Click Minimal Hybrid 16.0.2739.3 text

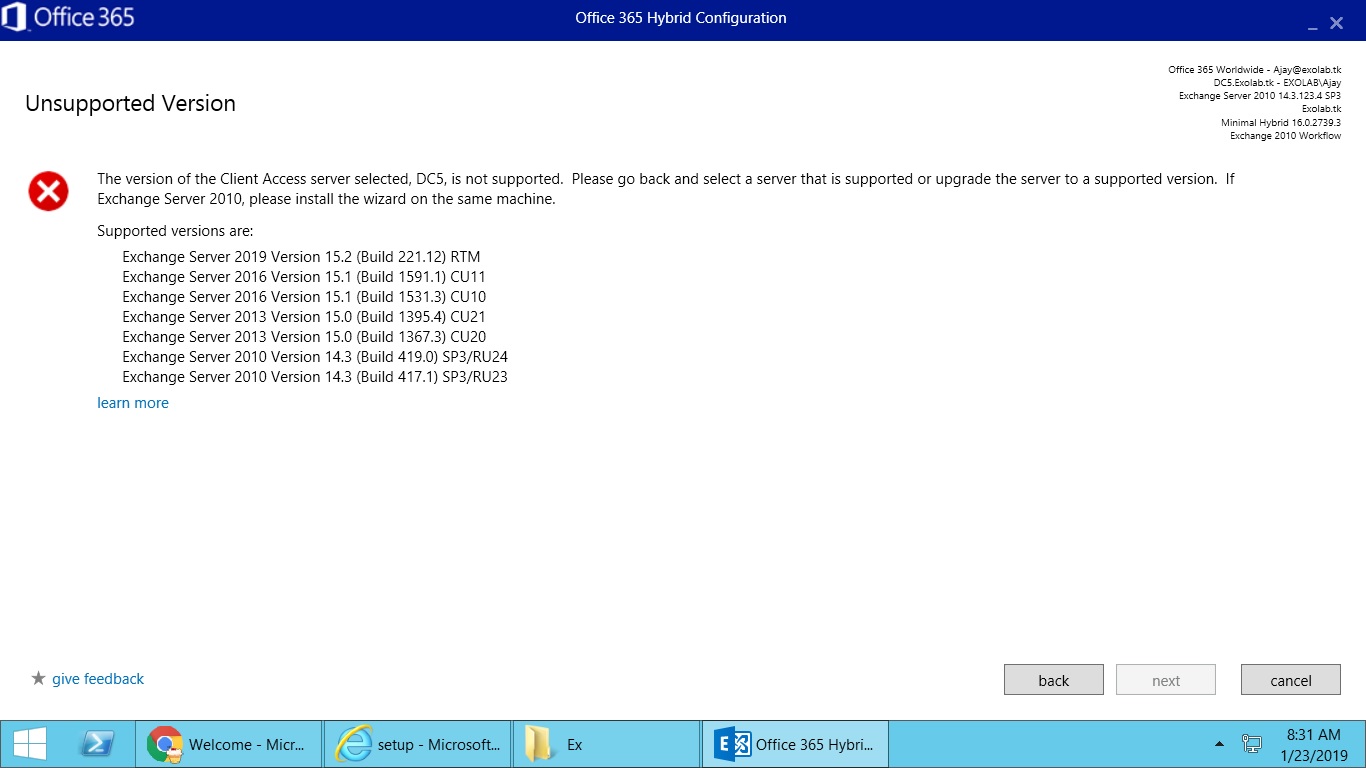coord(1281,122)
